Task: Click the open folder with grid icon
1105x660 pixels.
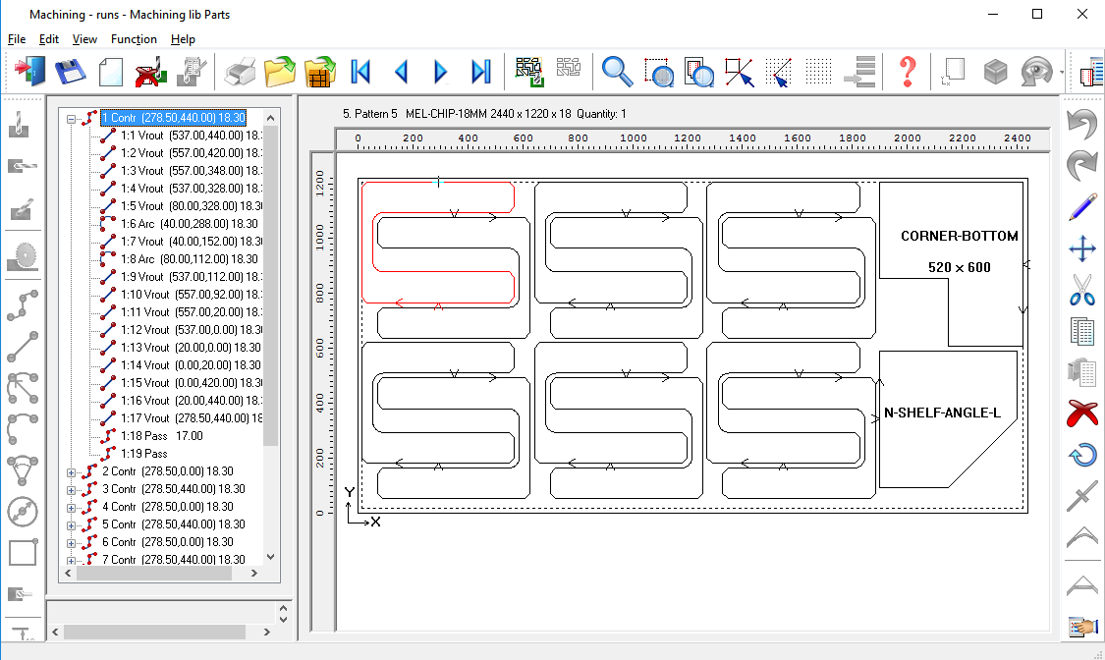Action: [320, 71]
